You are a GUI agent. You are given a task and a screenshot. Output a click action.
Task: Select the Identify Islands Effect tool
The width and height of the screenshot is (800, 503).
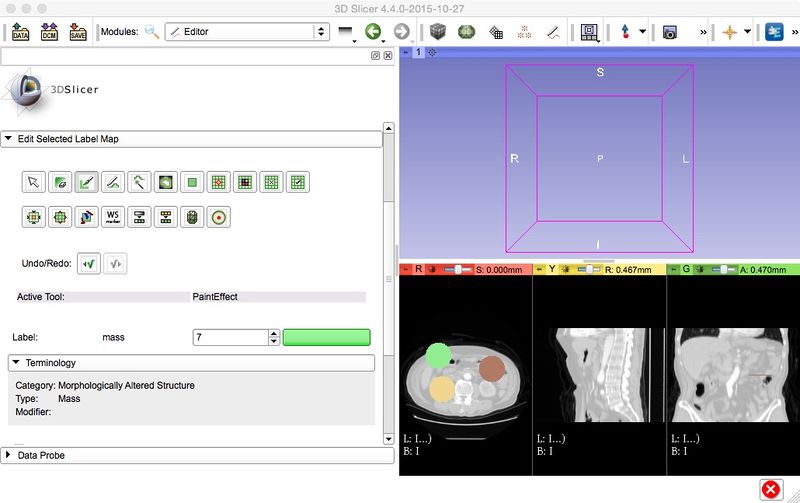pyautogui.click(x=218, y=182)
